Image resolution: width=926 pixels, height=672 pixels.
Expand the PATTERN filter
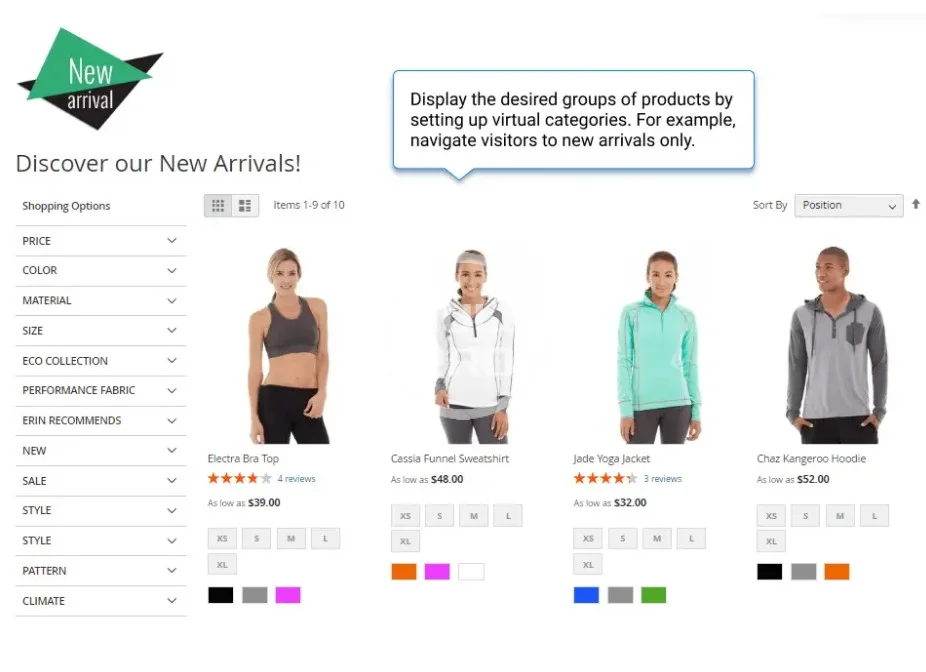(x=101, y=571)
